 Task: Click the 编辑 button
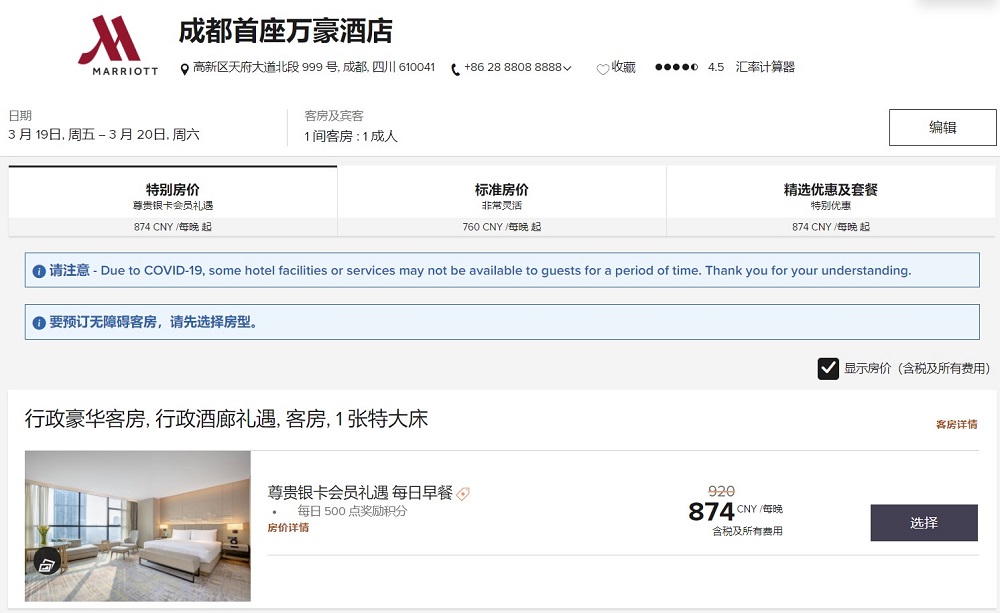(x=943, y=128)
